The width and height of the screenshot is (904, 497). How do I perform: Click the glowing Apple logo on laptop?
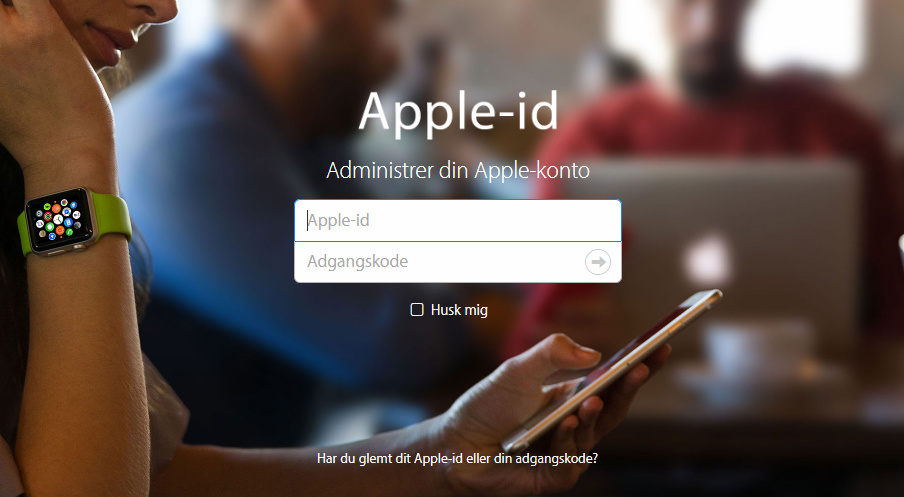707,261
